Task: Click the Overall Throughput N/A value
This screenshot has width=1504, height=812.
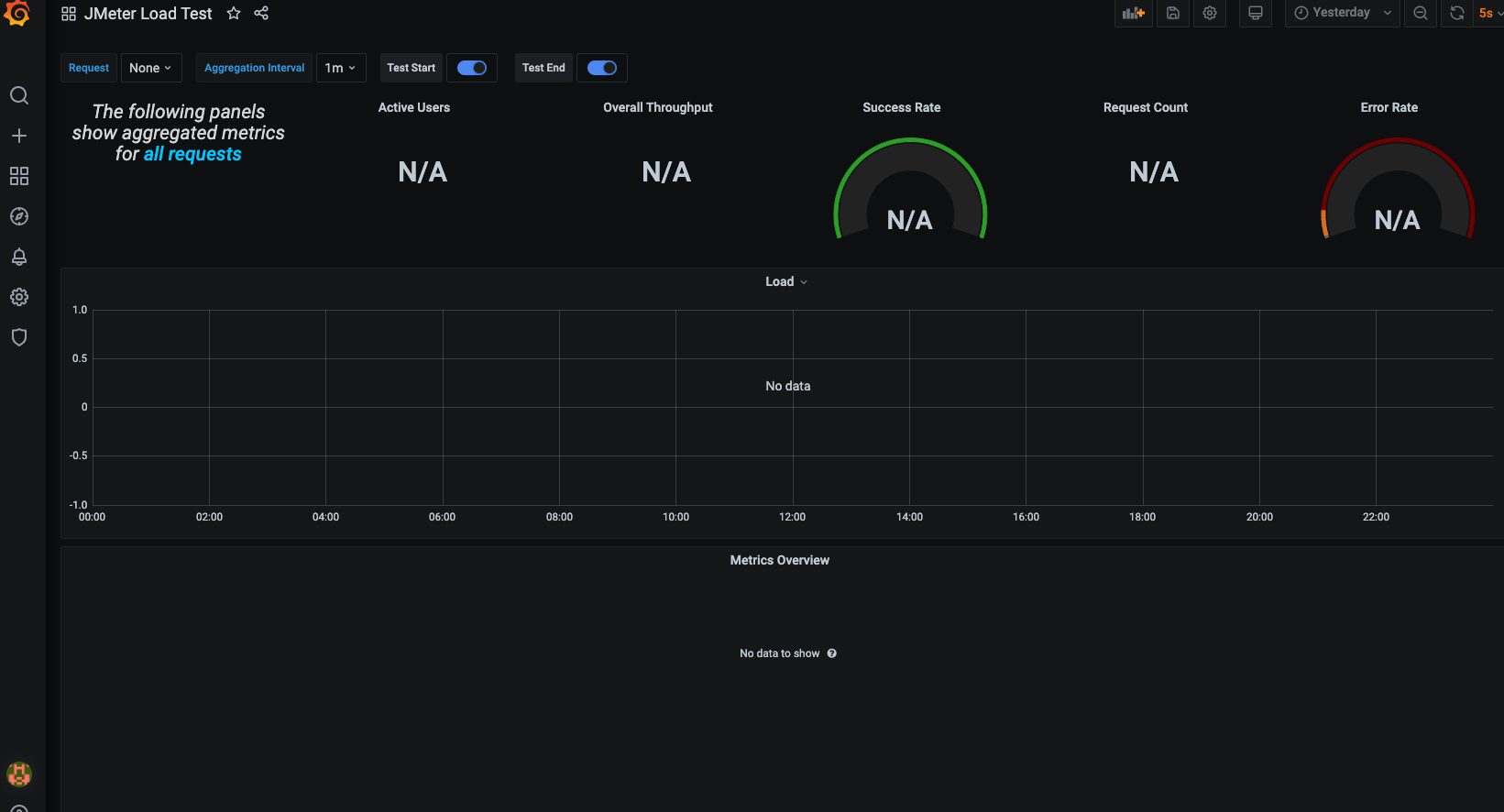Action: point(666,172)
